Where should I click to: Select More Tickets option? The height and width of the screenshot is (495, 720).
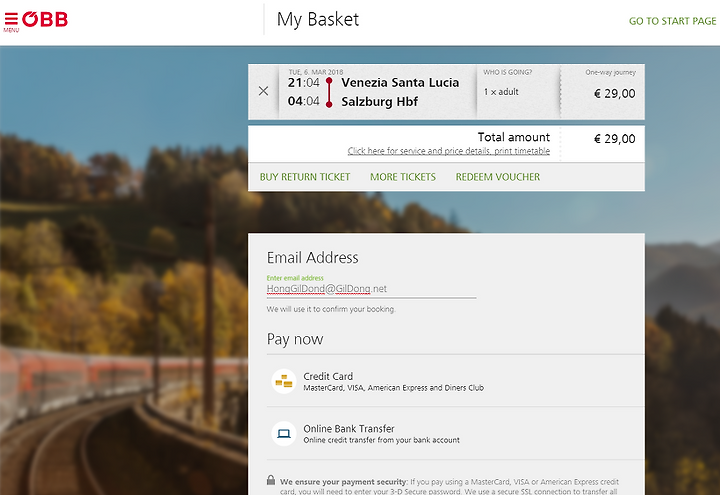pos(403,177)
